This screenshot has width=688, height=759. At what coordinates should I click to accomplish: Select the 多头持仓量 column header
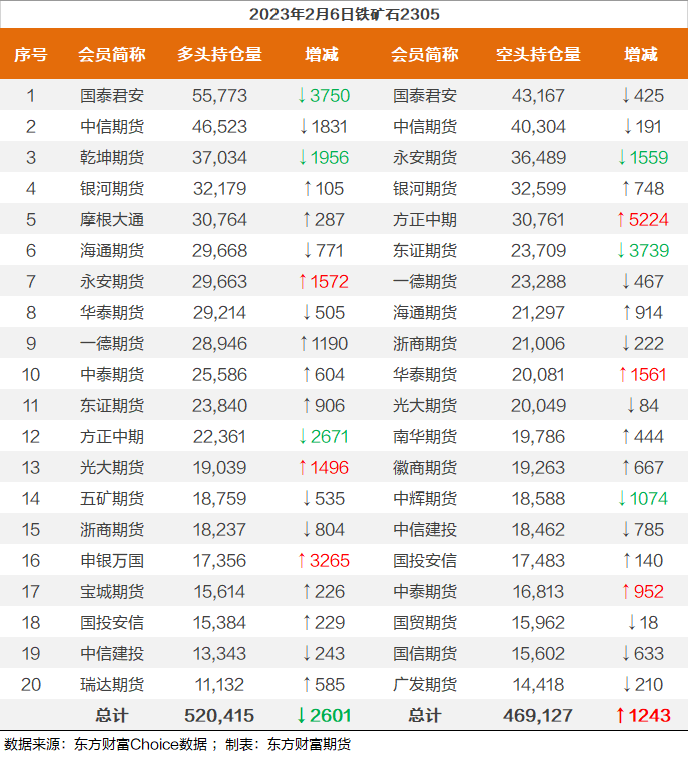tap(219, 55)
